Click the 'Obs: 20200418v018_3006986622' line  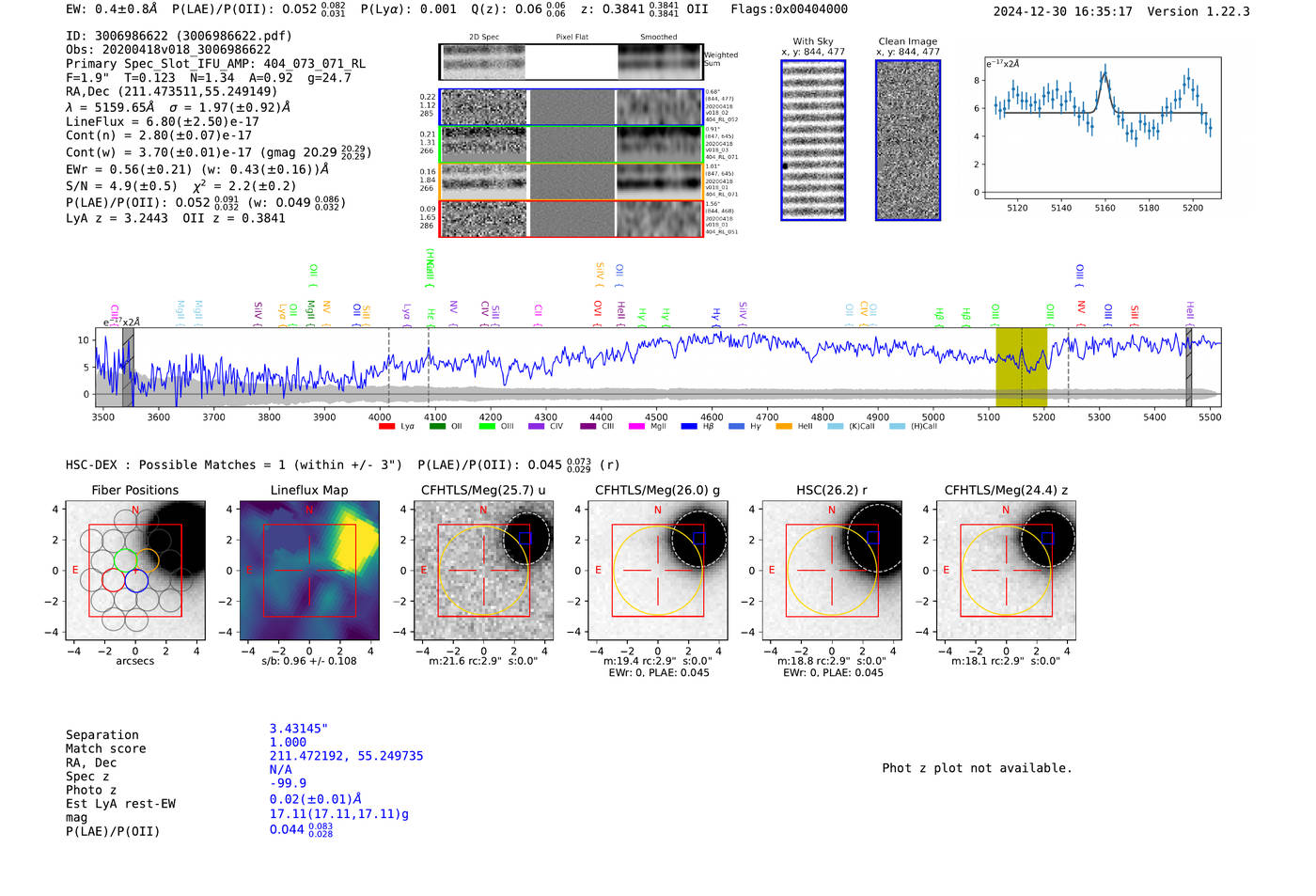pos(168,50)
